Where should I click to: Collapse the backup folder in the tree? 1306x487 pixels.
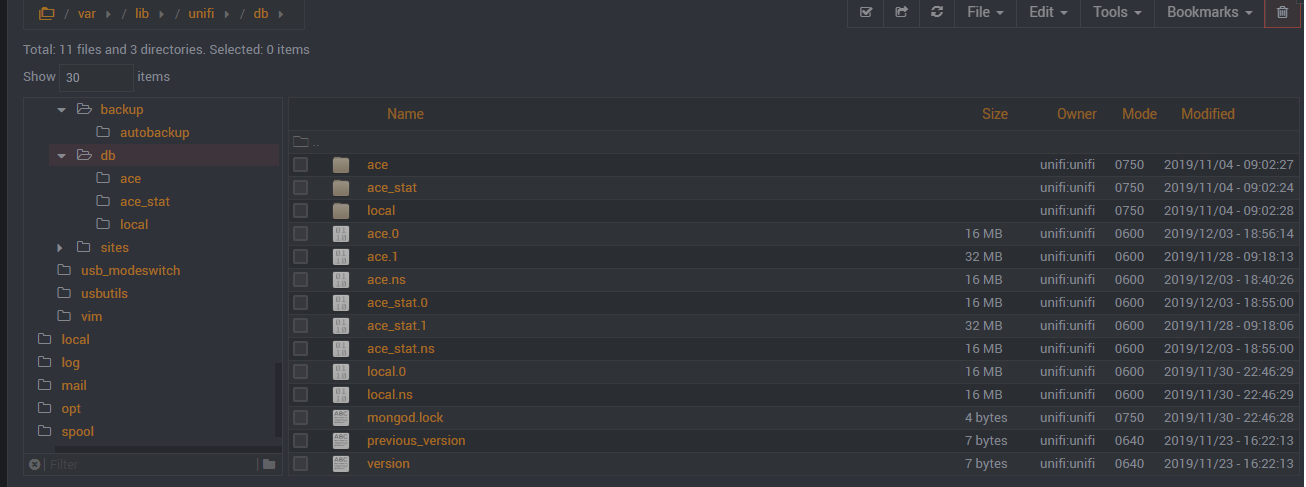click(61, 109)
